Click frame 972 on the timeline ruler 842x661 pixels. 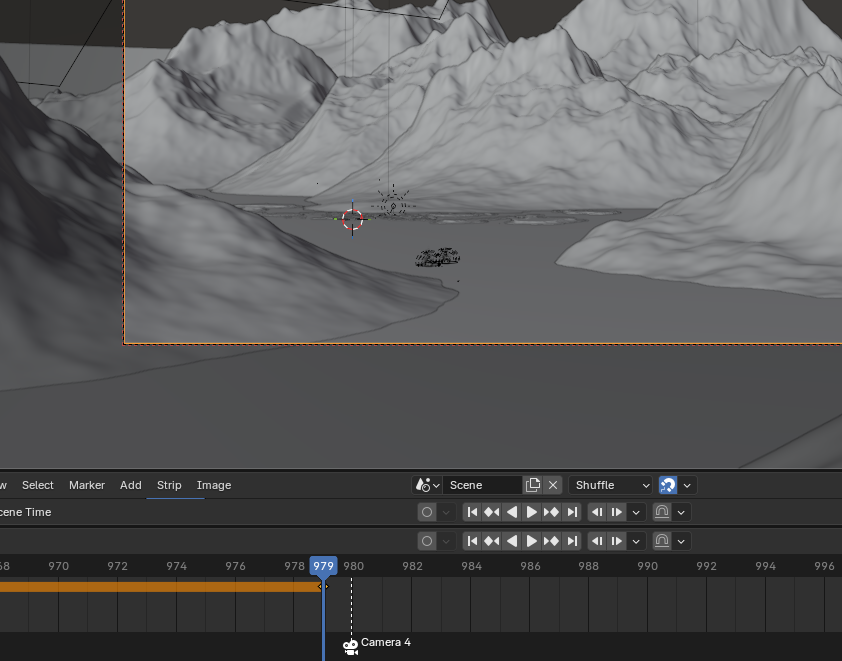117,566
